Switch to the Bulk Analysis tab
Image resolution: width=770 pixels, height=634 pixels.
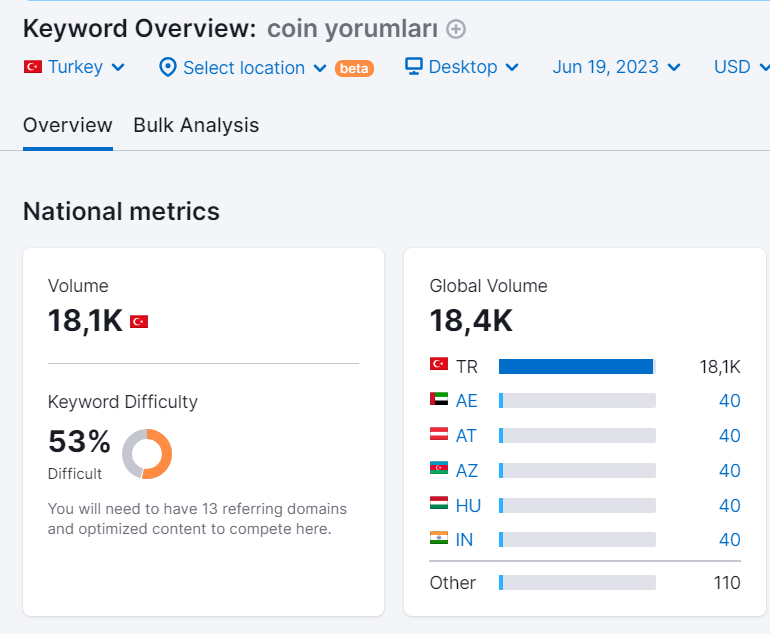(x=196, y=125)
